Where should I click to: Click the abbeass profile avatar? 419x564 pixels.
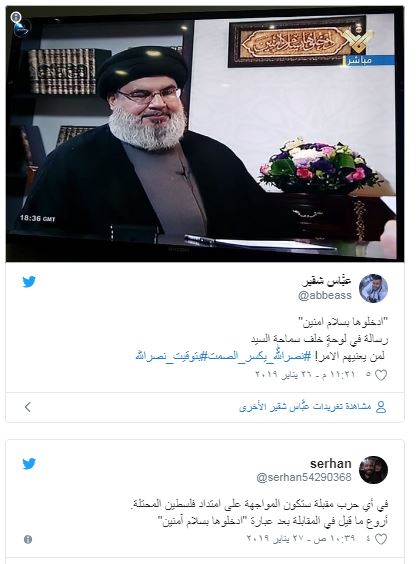pos(373,288)
